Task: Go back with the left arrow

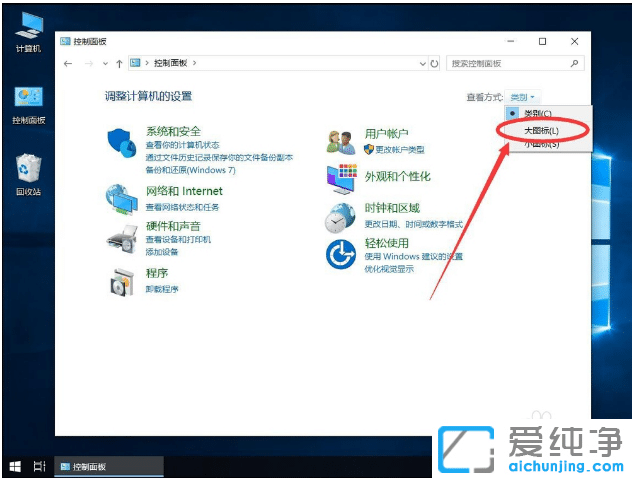Action: pyautogui.click(x=68, y=64)
